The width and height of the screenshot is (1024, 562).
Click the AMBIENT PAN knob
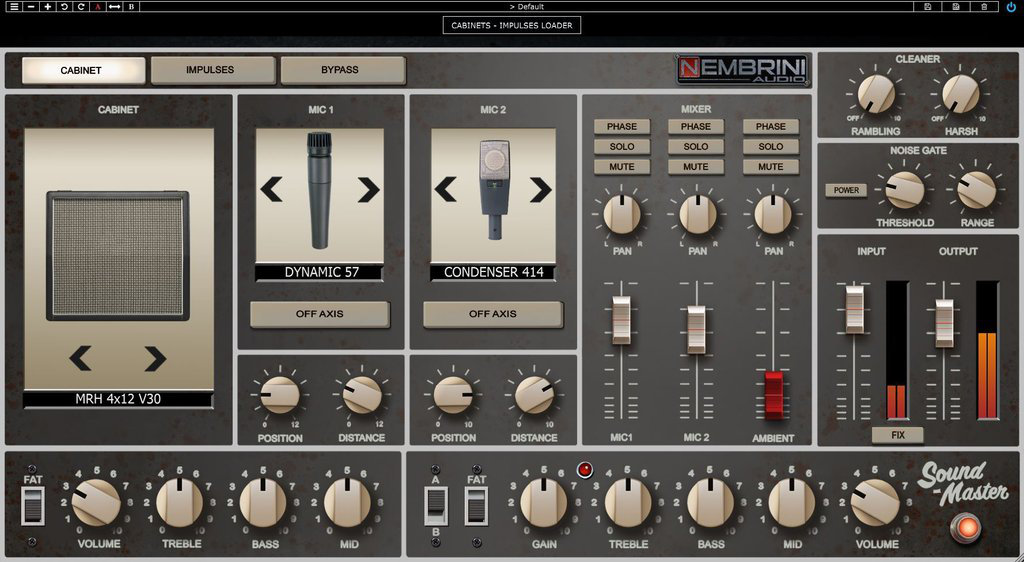click(x=773, y=214)
